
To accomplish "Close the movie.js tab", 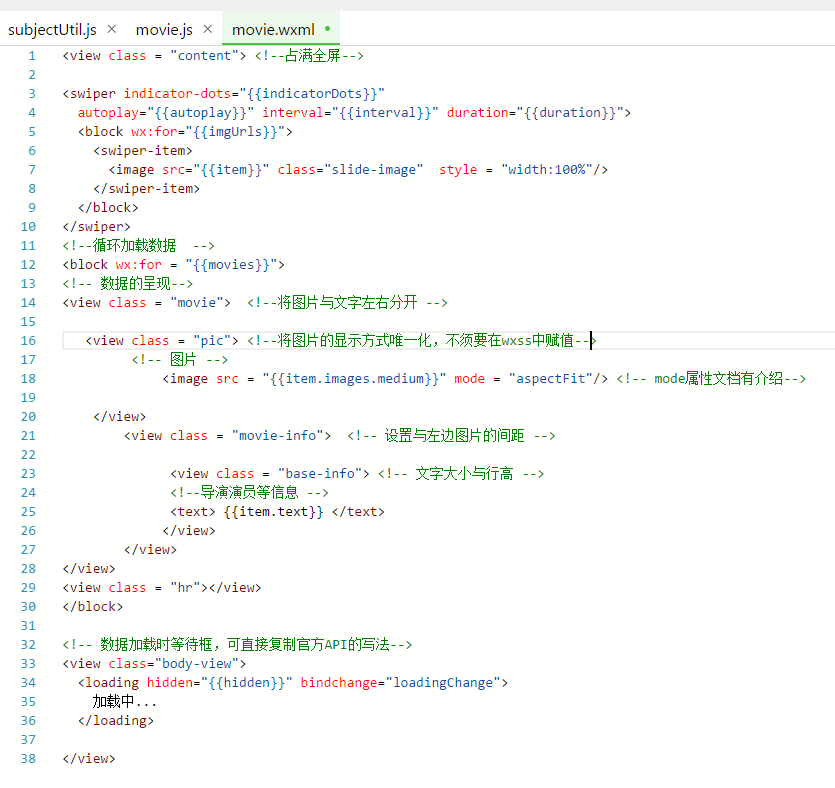I will point(207,29).
